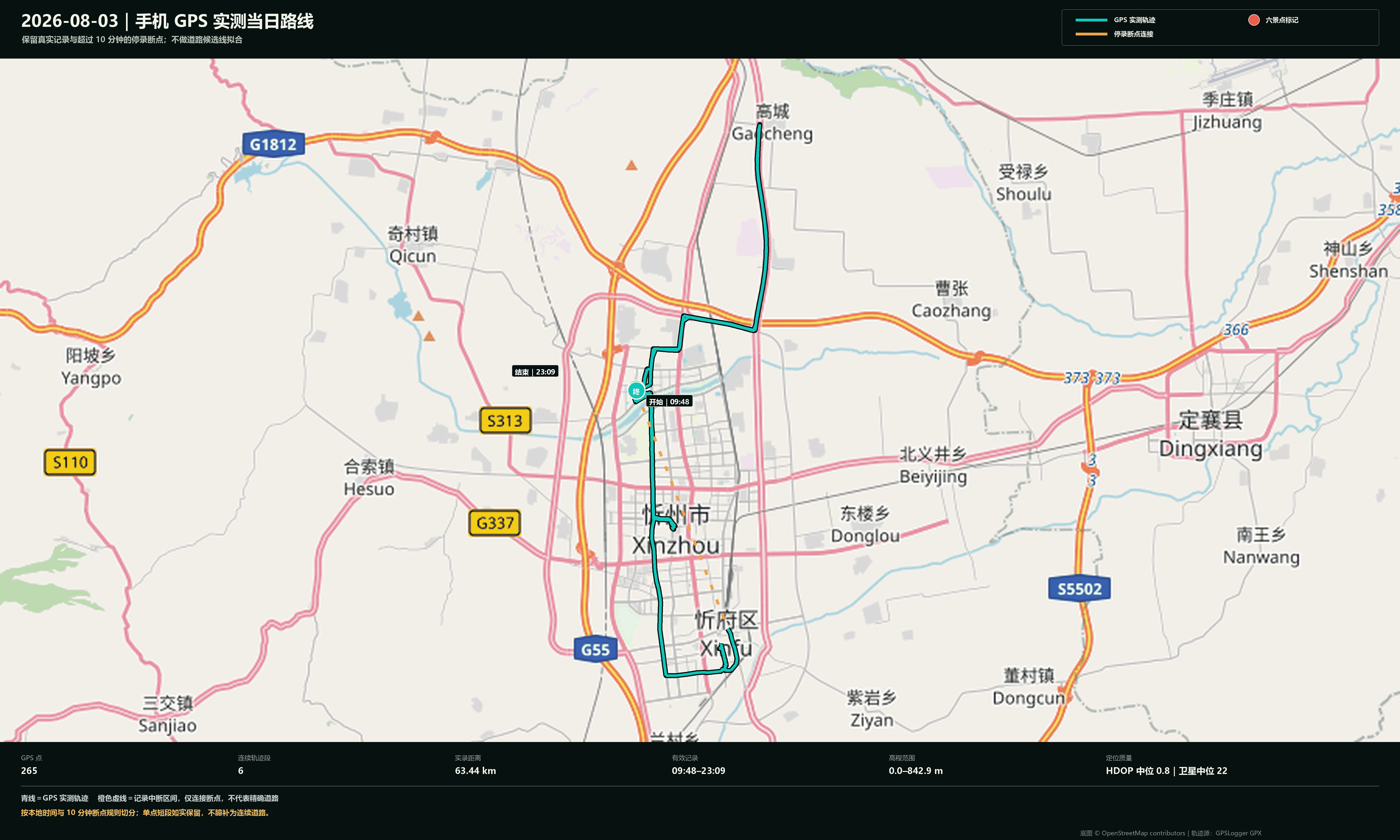Click the 东楼乡 Donglou place label
Screen dimensions: 1400x840
[865, 525]
